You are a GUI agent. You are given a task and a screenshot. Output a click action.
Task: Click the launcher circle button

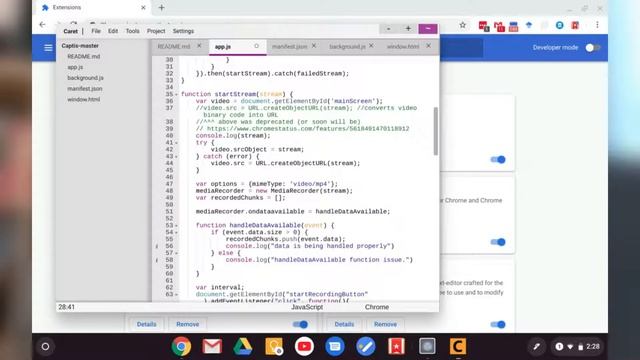[45, 347]
